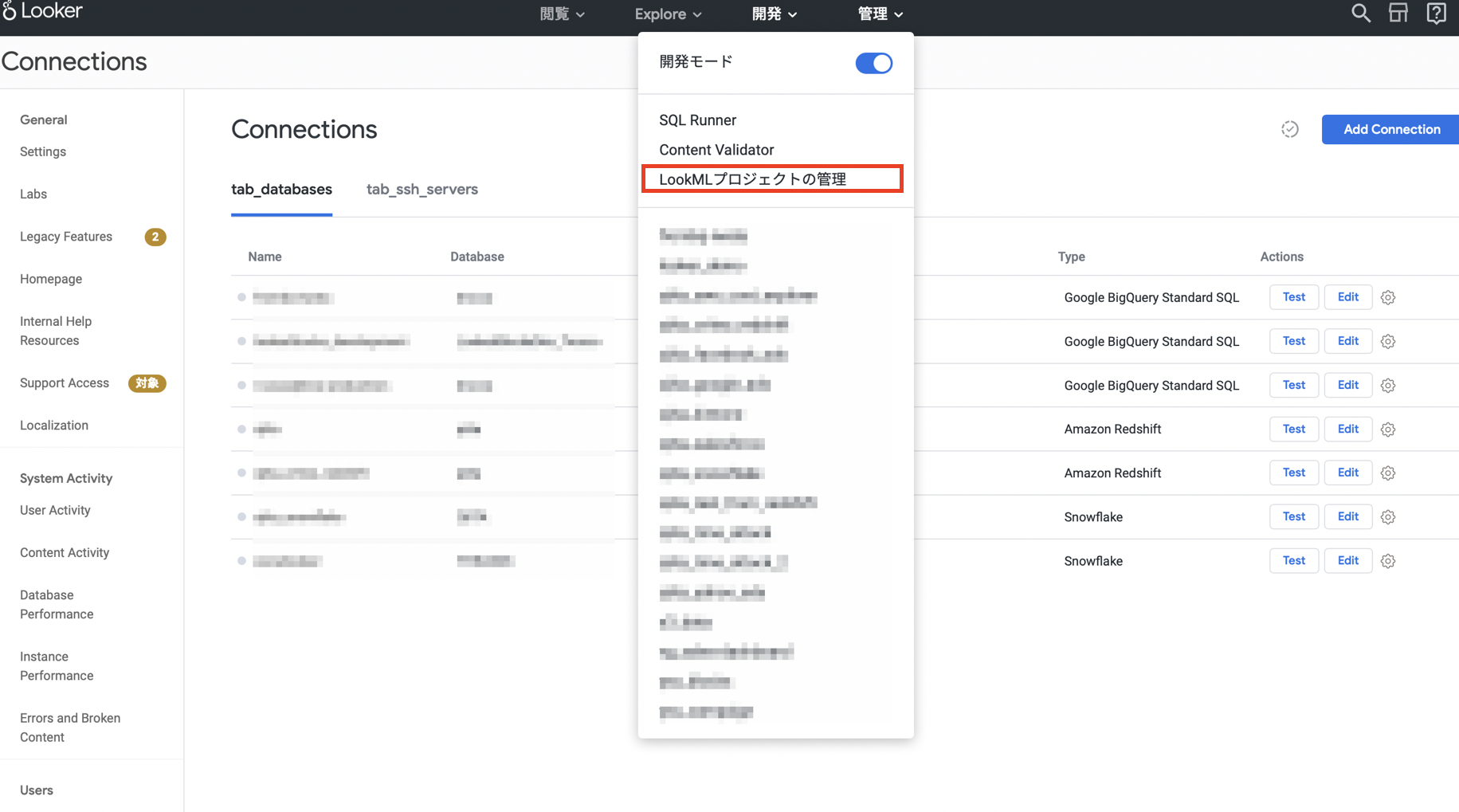Open the search magnifier icon
Screen dimensions: 1459x812
tap(1360, 14)
